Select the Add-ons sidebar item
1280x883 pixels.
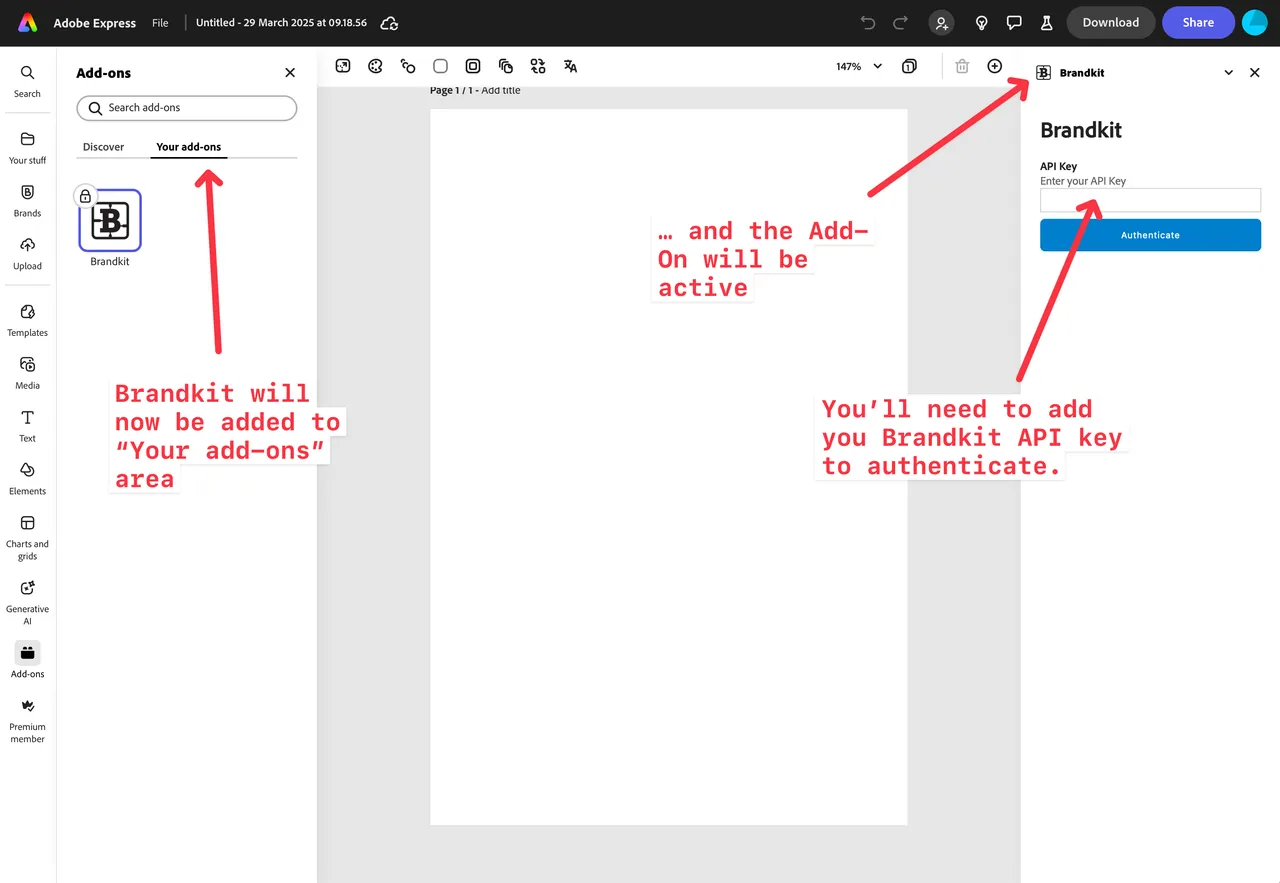pos(27,660)
